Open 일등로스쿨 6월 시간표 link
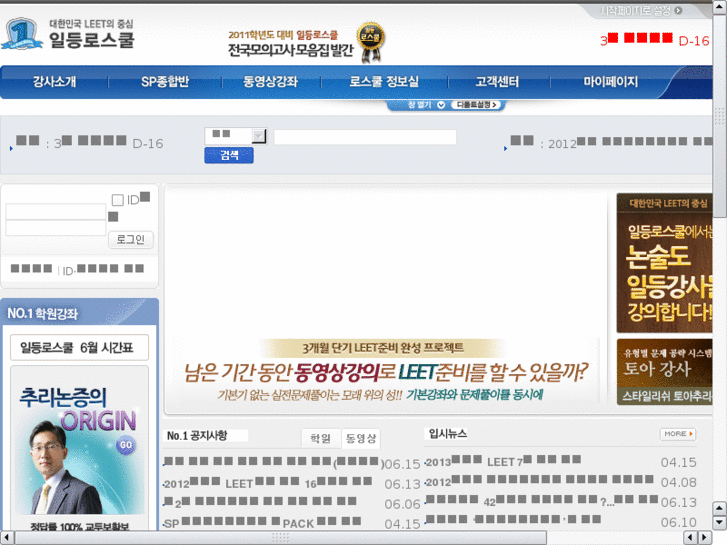 (x=79, y=347)
